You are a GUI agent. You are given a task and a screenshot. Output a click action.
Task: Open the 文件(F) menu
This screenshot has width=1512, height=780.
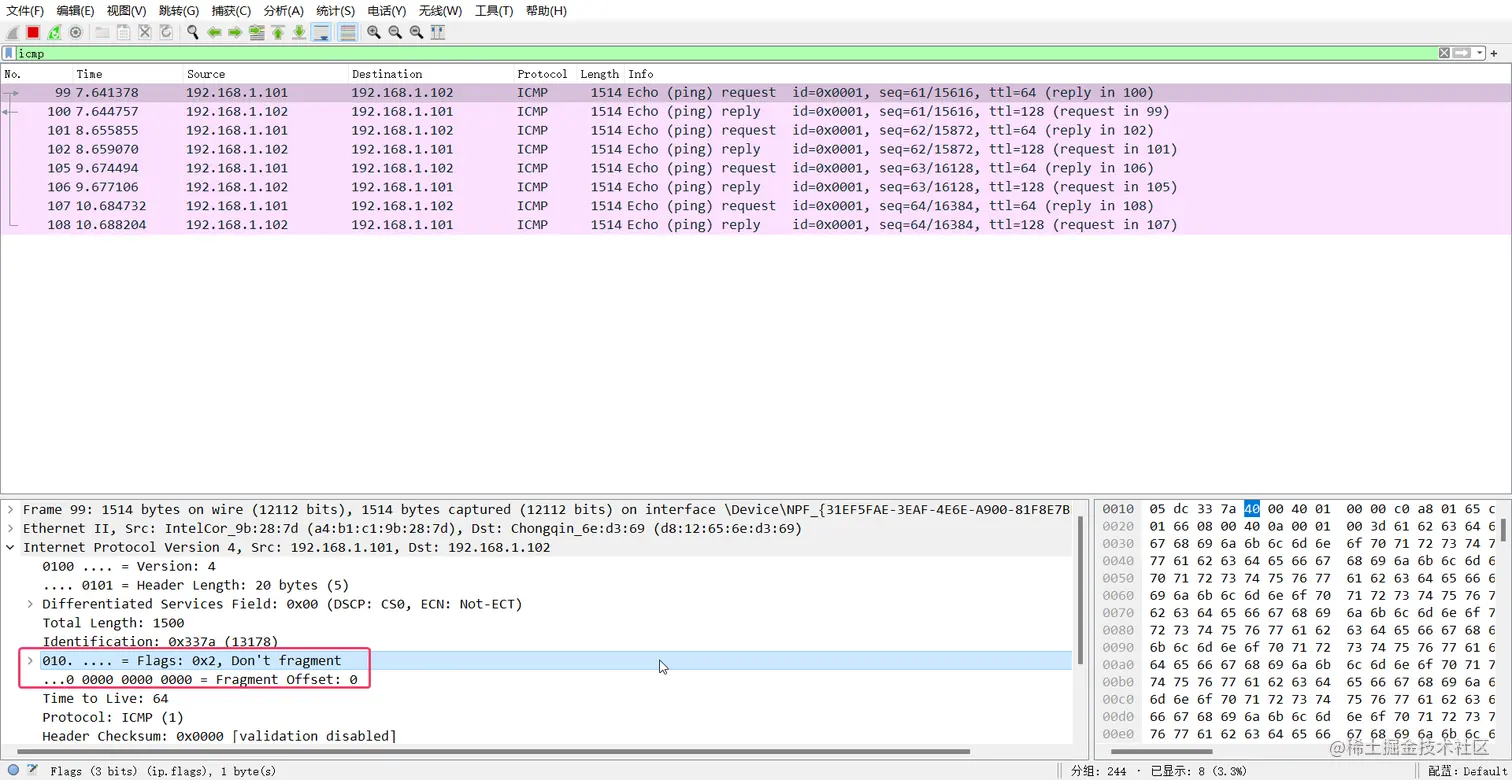[25, 10]
